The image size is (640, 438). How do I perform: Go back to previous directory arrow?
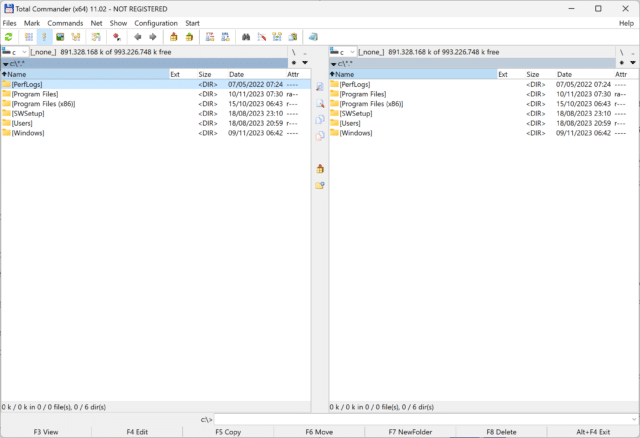[x=138, y=37]
